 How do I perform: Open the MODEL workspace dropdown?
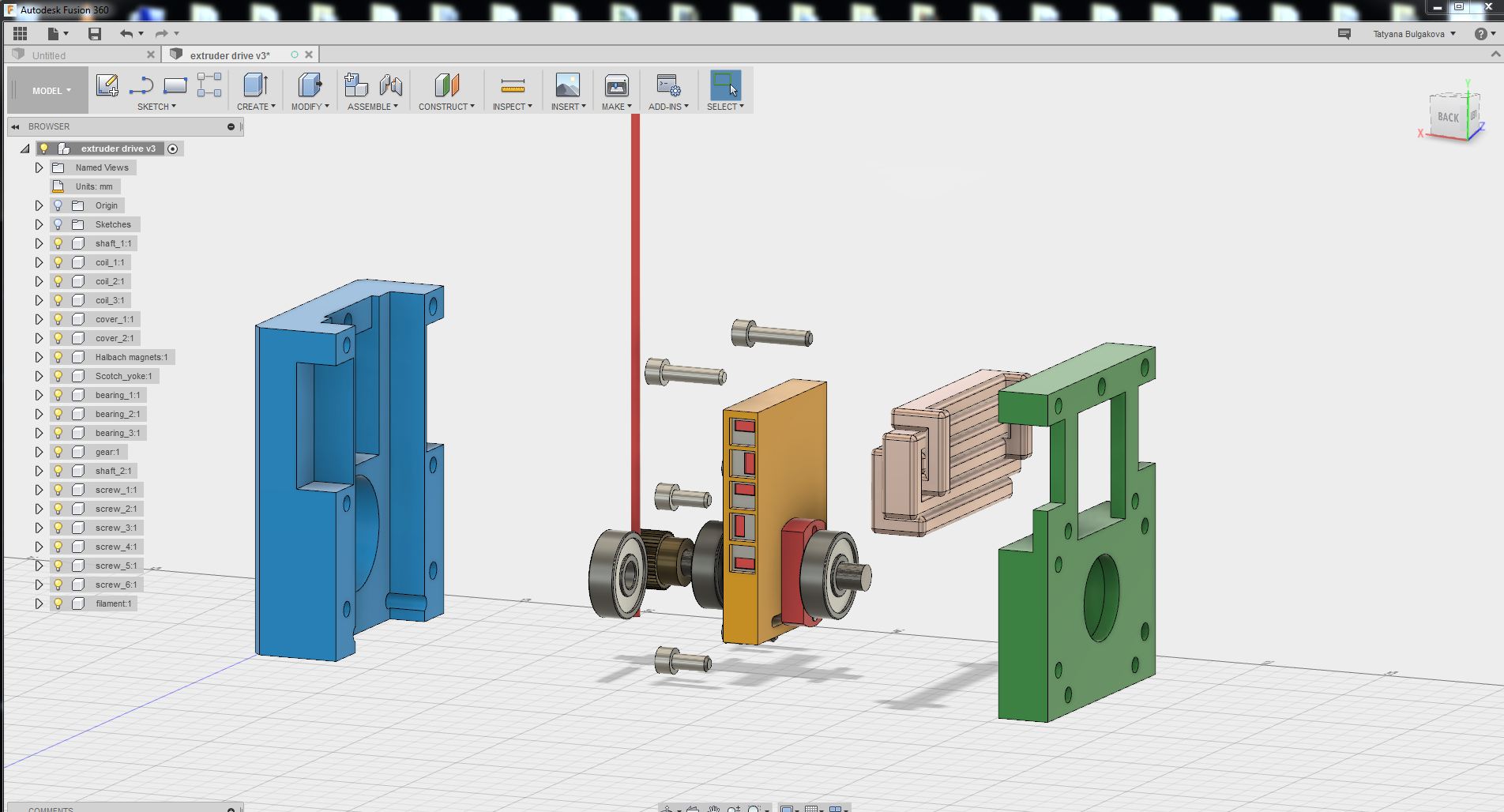(x=51, y=91)
